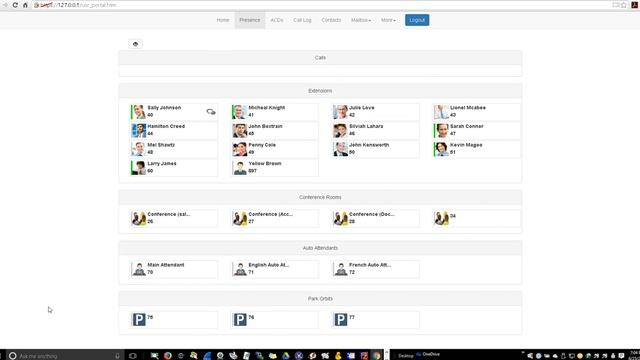The width and height of the screenshot is (640, 360).
Task: Toggle the eye visibility button above Calls
Action: point(136,44)
